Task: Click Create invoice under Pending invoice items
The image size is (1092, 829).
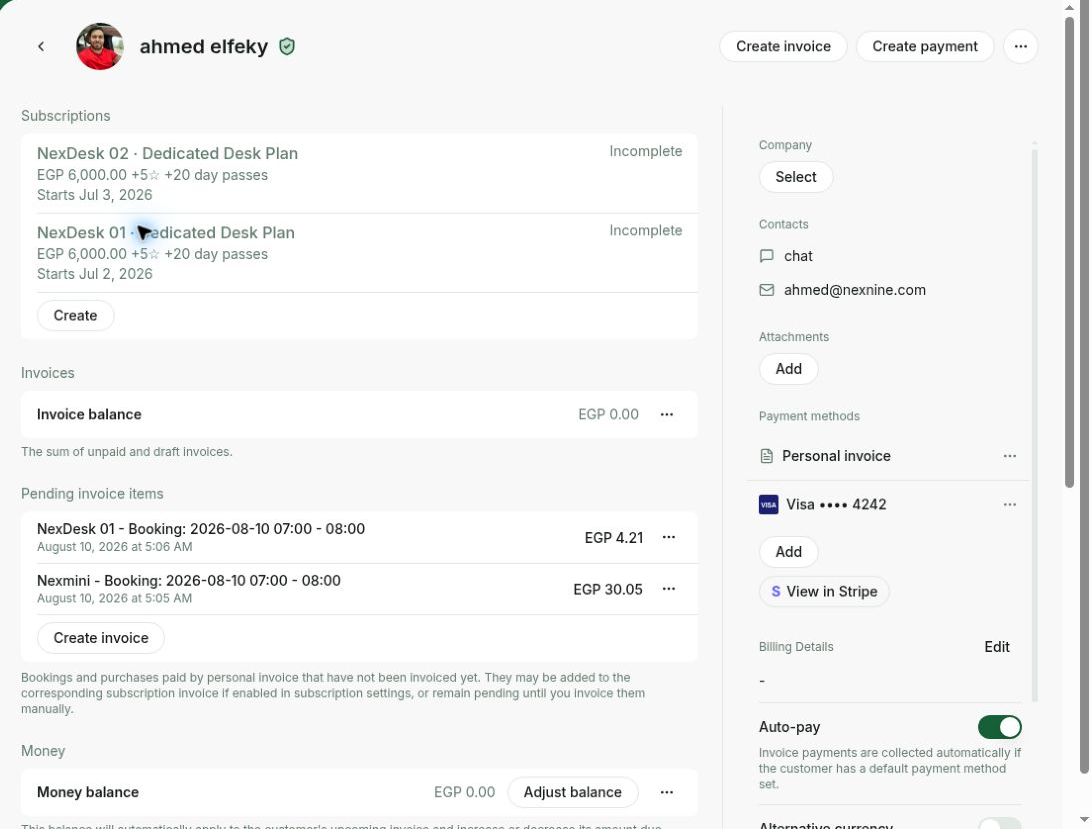Action: 101,638
